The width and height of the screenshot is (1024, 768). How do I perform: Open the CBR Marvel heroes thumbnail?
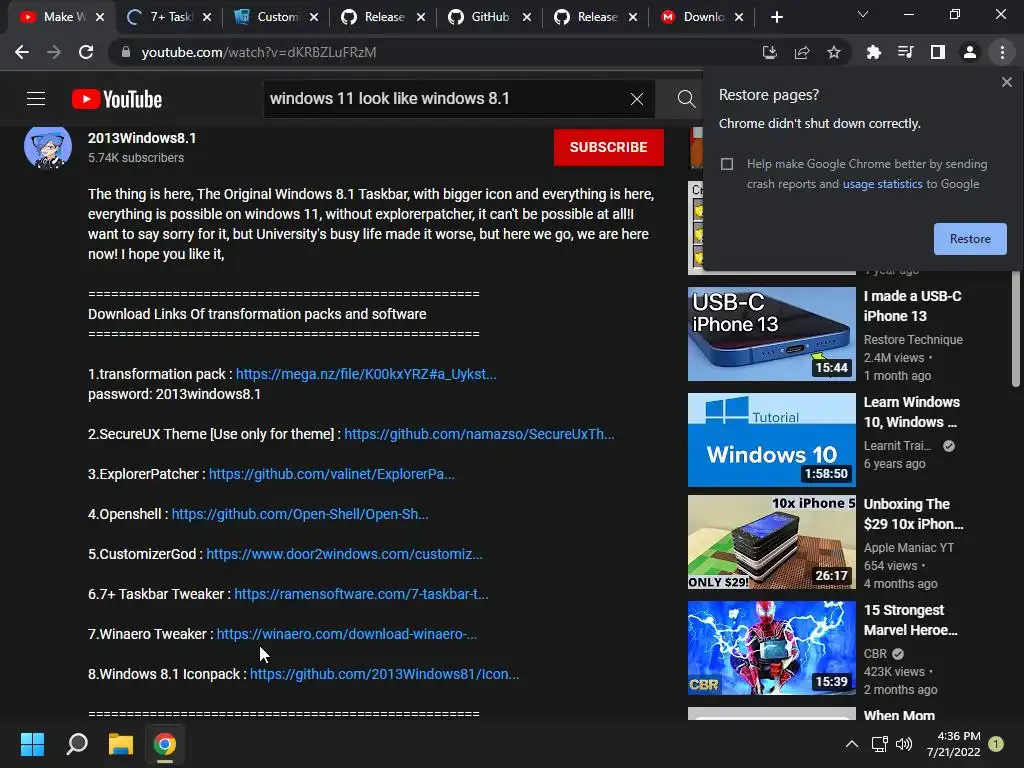tap(771, 648)
